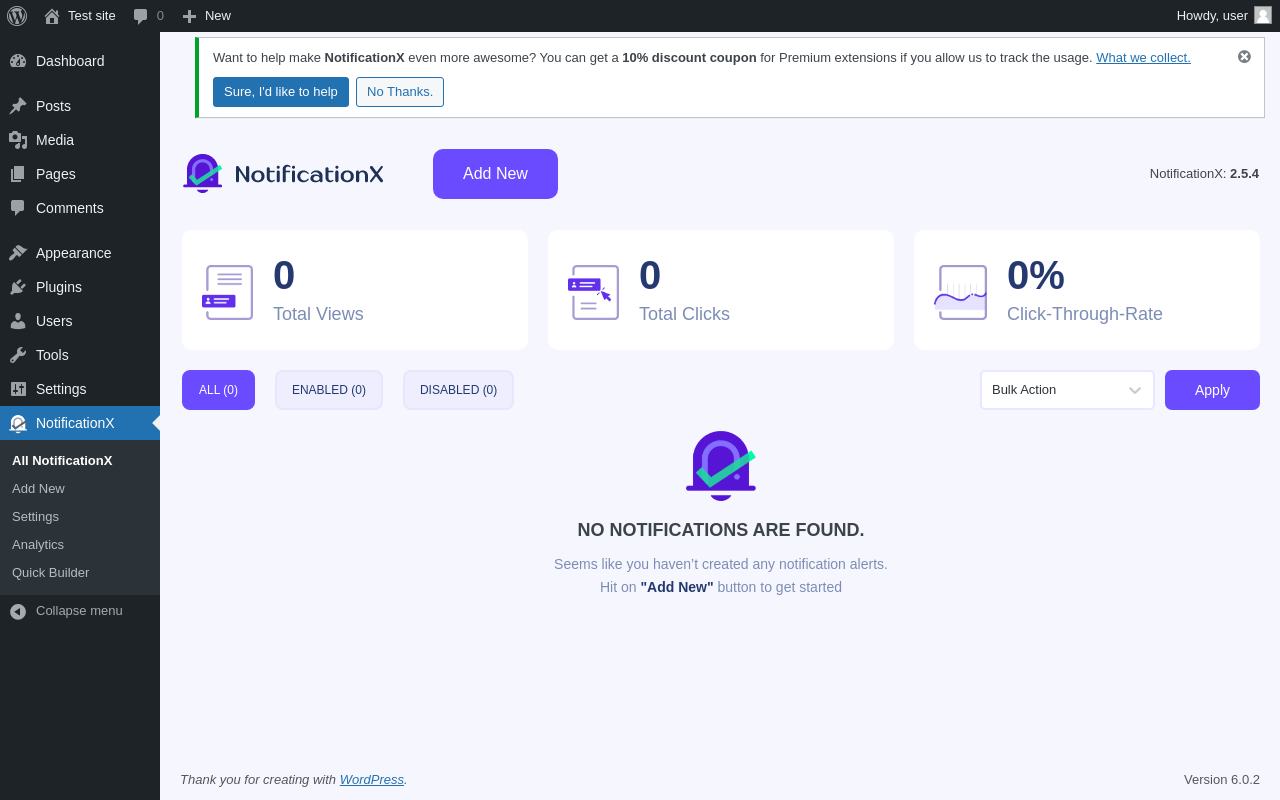The height and width of the screenshot is (800, 1280).
Task: Click the Tools wrench icon
Action: [x=18, y=355]
